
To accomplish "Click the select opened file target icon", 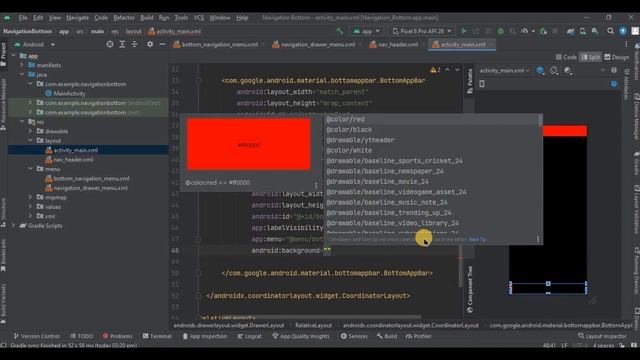I will coord(110,44).
